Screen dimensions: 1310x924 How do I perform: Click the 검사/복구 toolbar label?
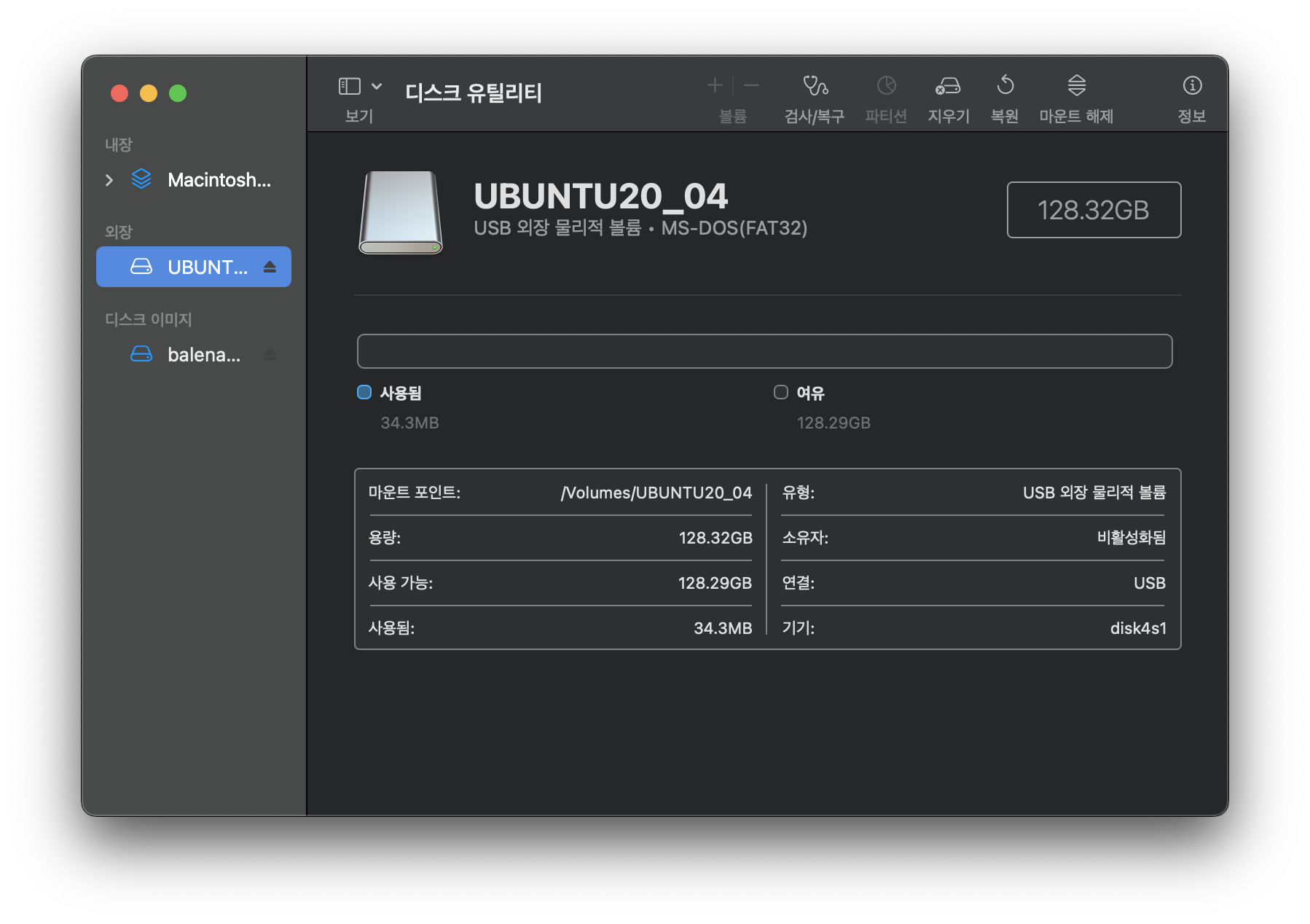pyautogui.click(x=815, y=116)
